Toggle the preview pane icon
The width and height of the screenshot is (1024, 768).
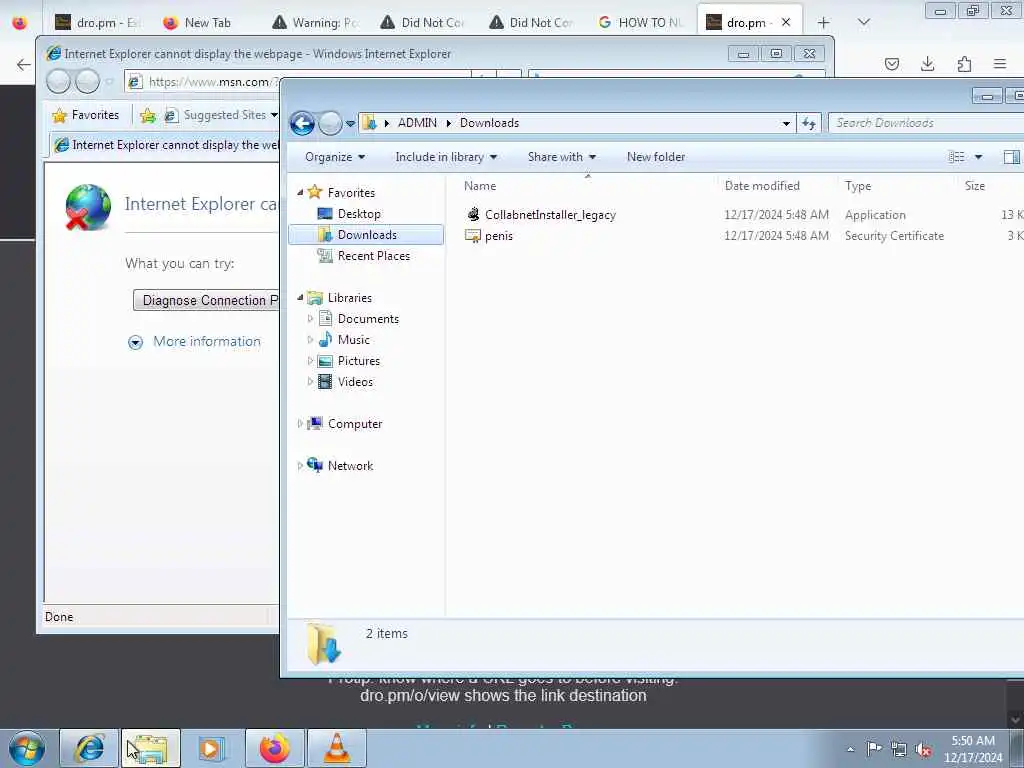pos(1011,157)
